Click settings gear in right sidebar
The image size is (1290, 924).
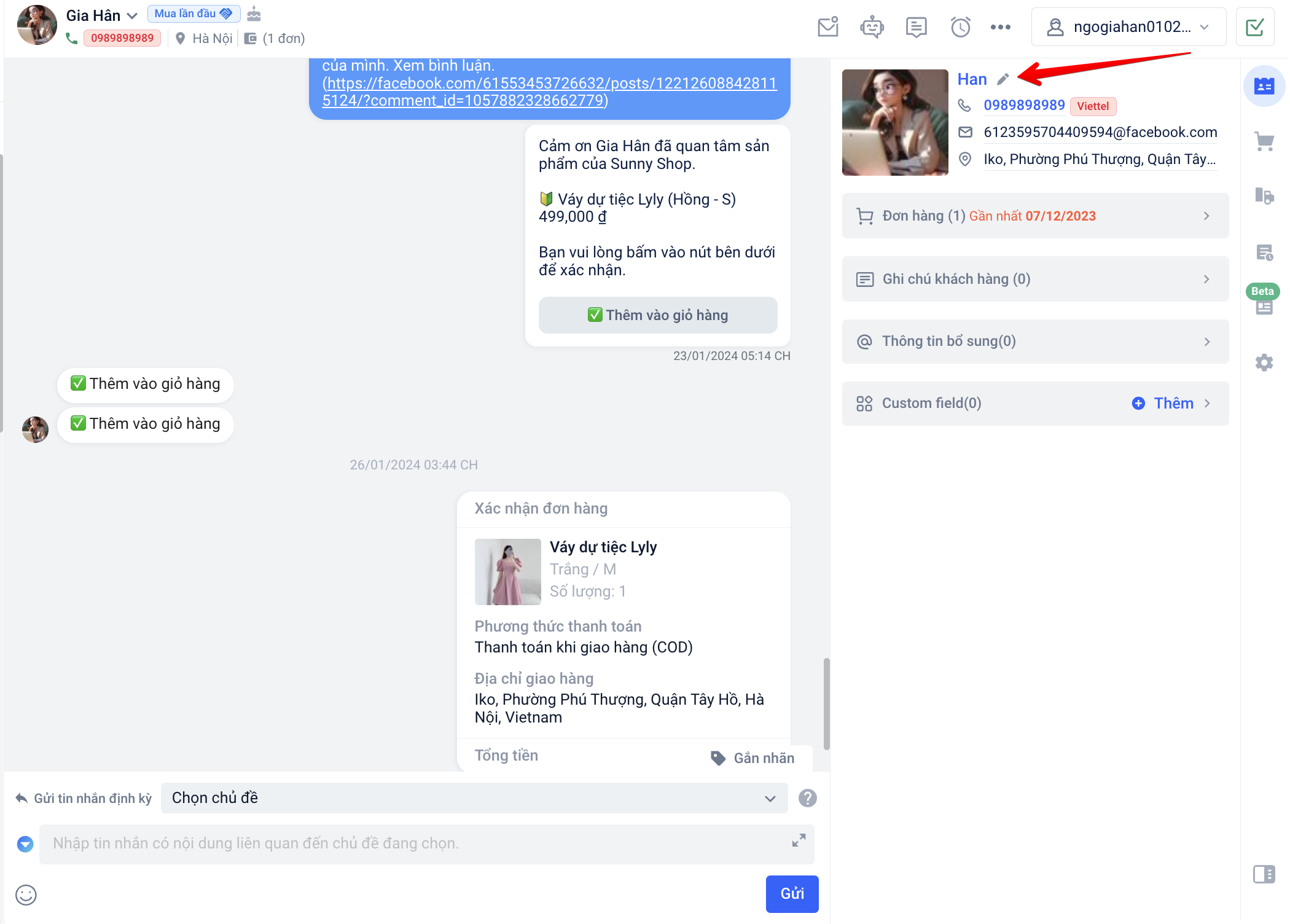[1264, 362]
